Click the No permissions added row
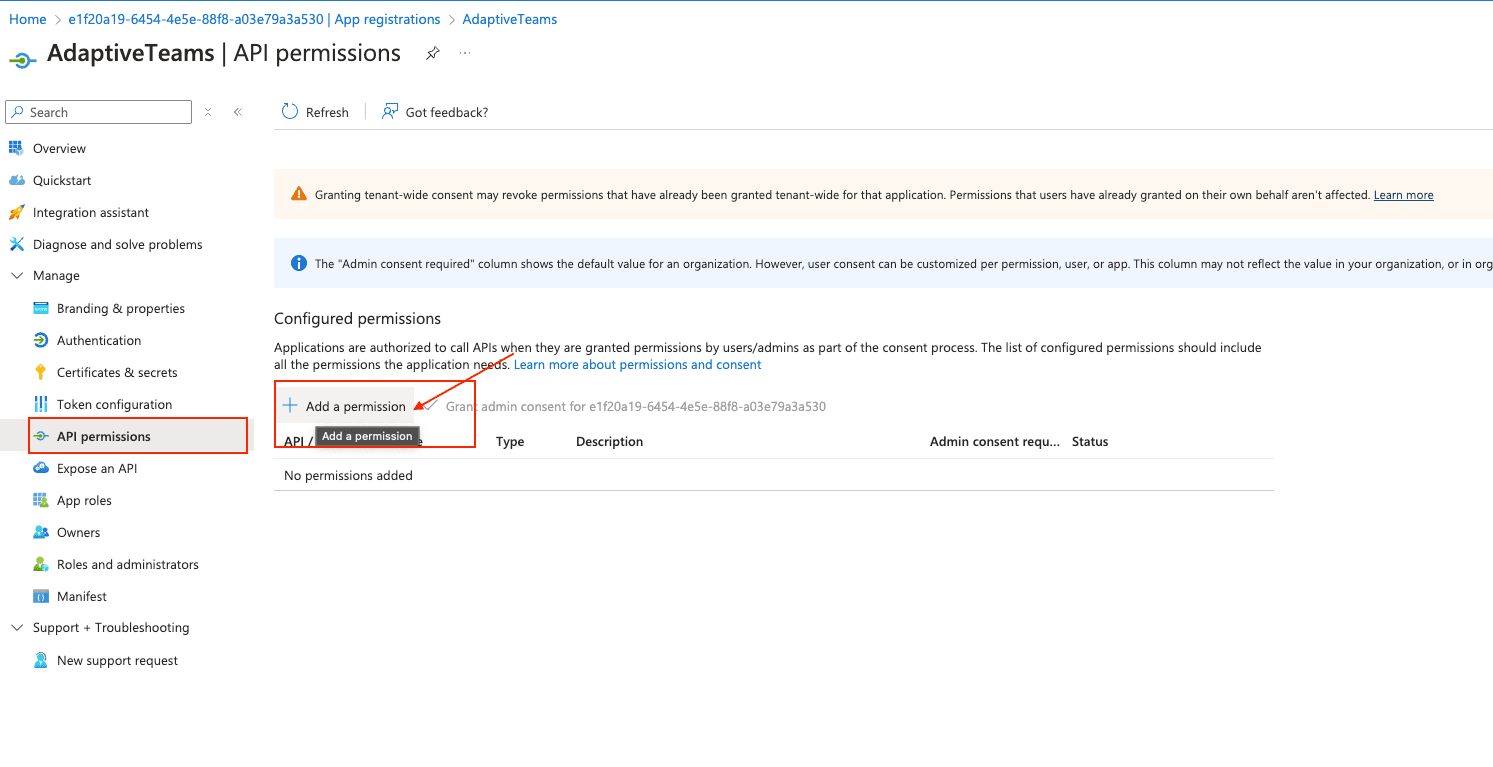1493x767 pixels. coord(774,475)
